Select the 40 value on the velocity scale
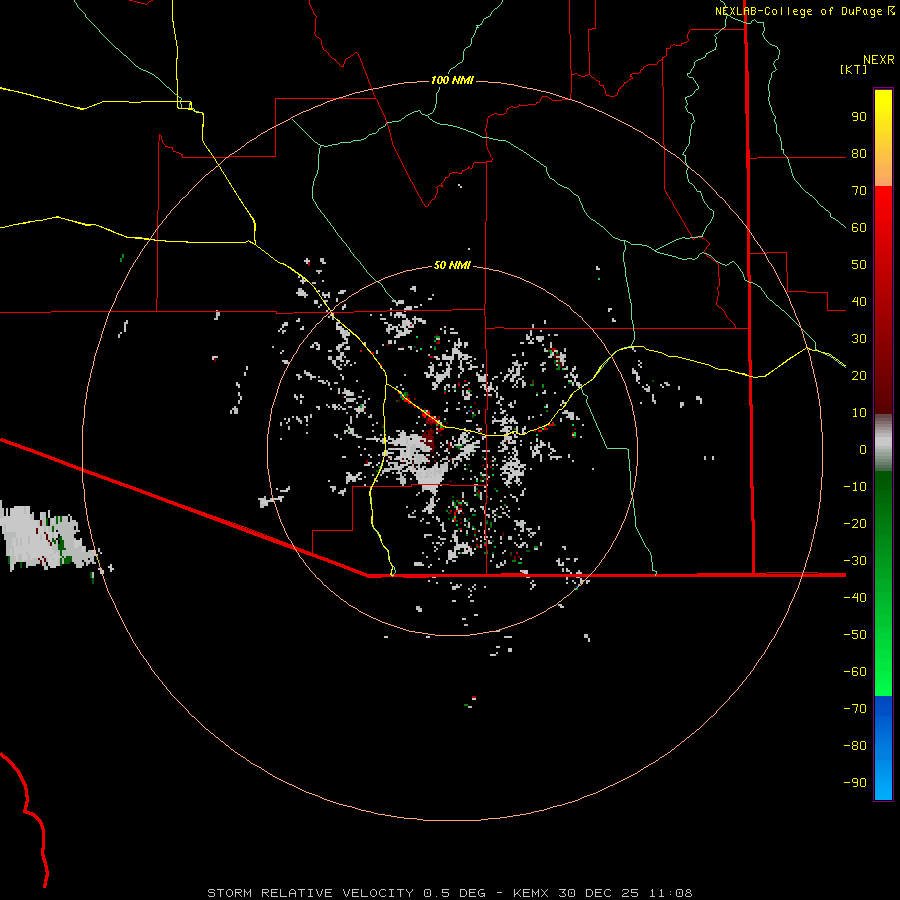 pyautogui.click(x=859, y=301)
